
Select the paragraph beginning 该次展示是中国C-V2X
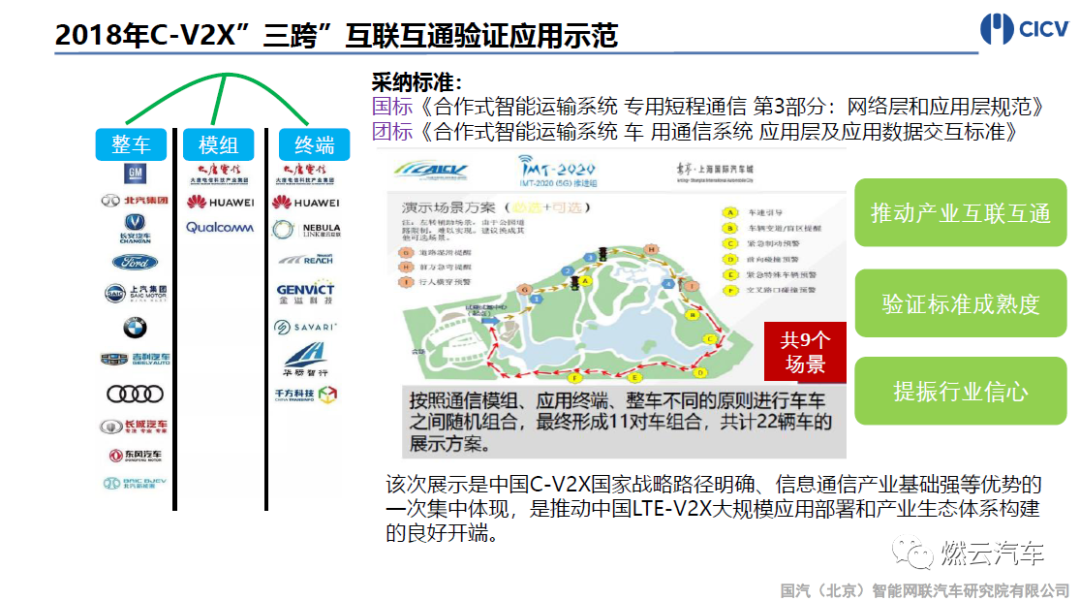(712, 509)
